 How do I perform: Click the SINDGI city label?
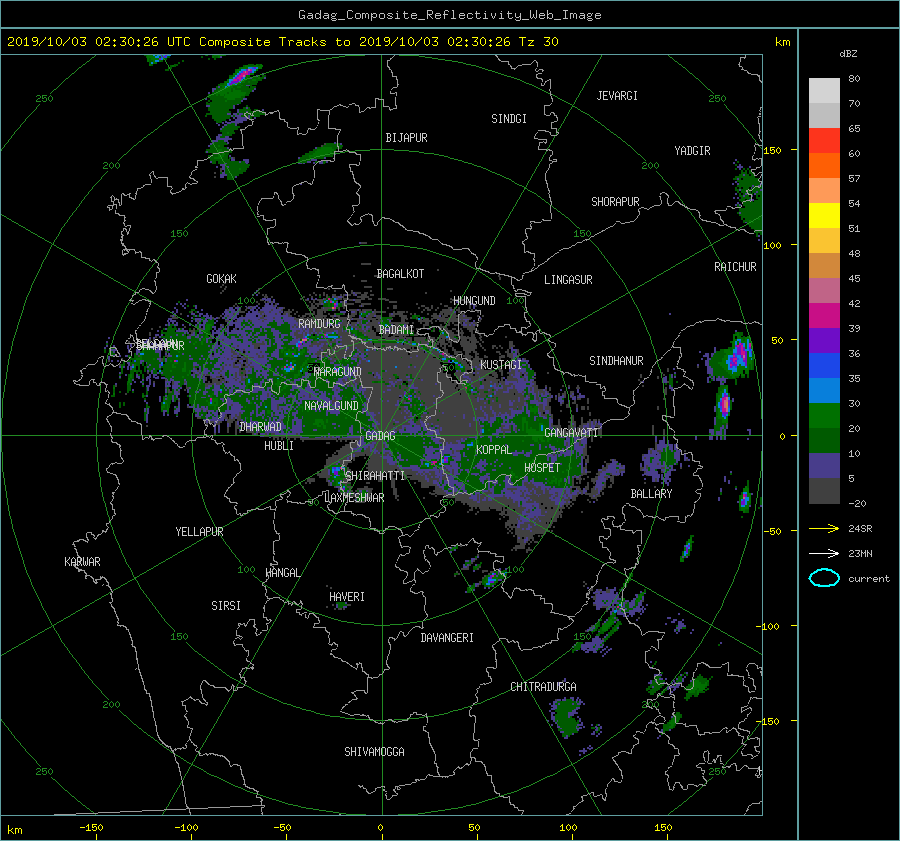tap(509, 119)
